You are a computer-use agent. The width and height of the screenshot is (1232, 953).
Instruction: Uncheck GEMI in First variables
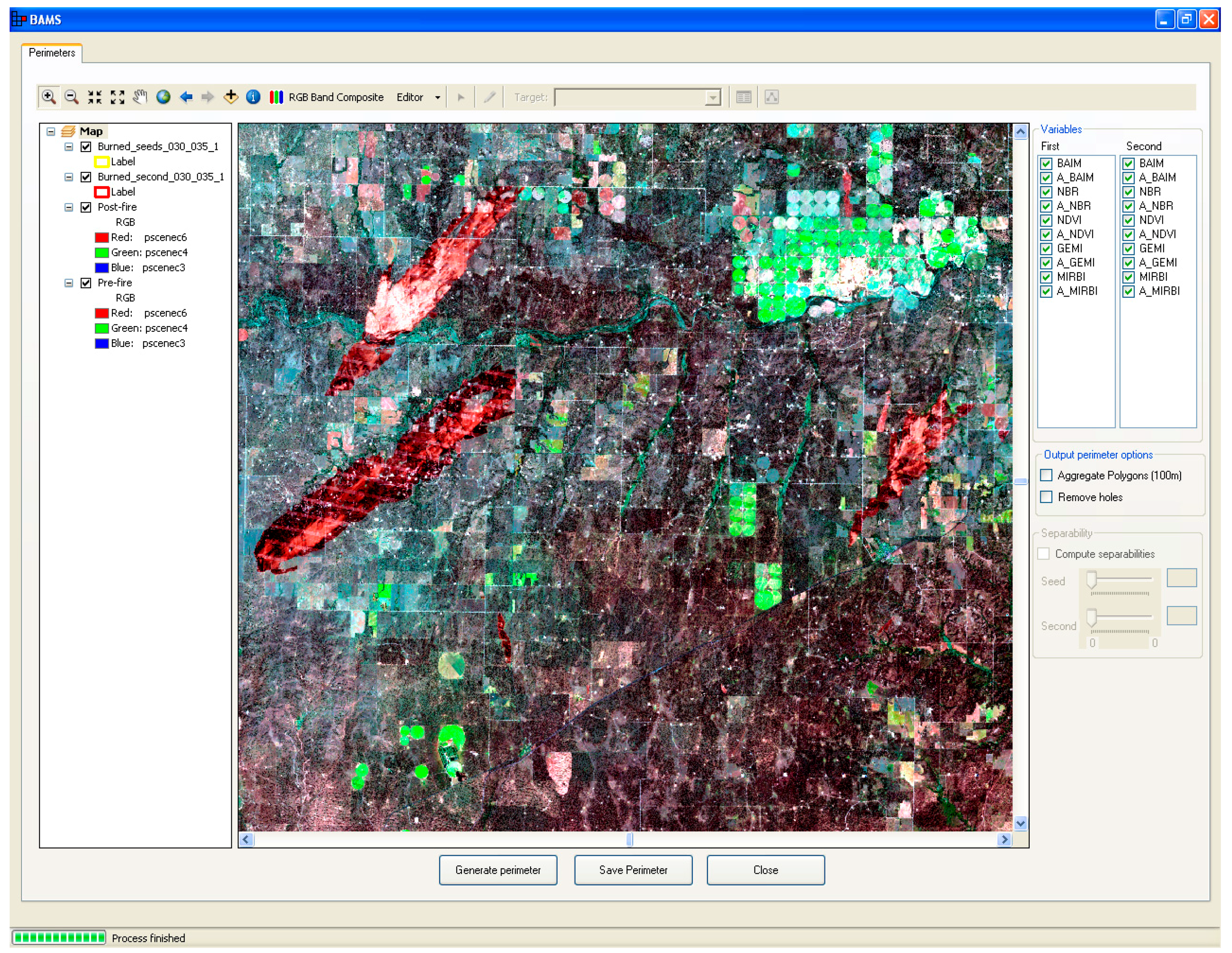[x=1047, y=249]
